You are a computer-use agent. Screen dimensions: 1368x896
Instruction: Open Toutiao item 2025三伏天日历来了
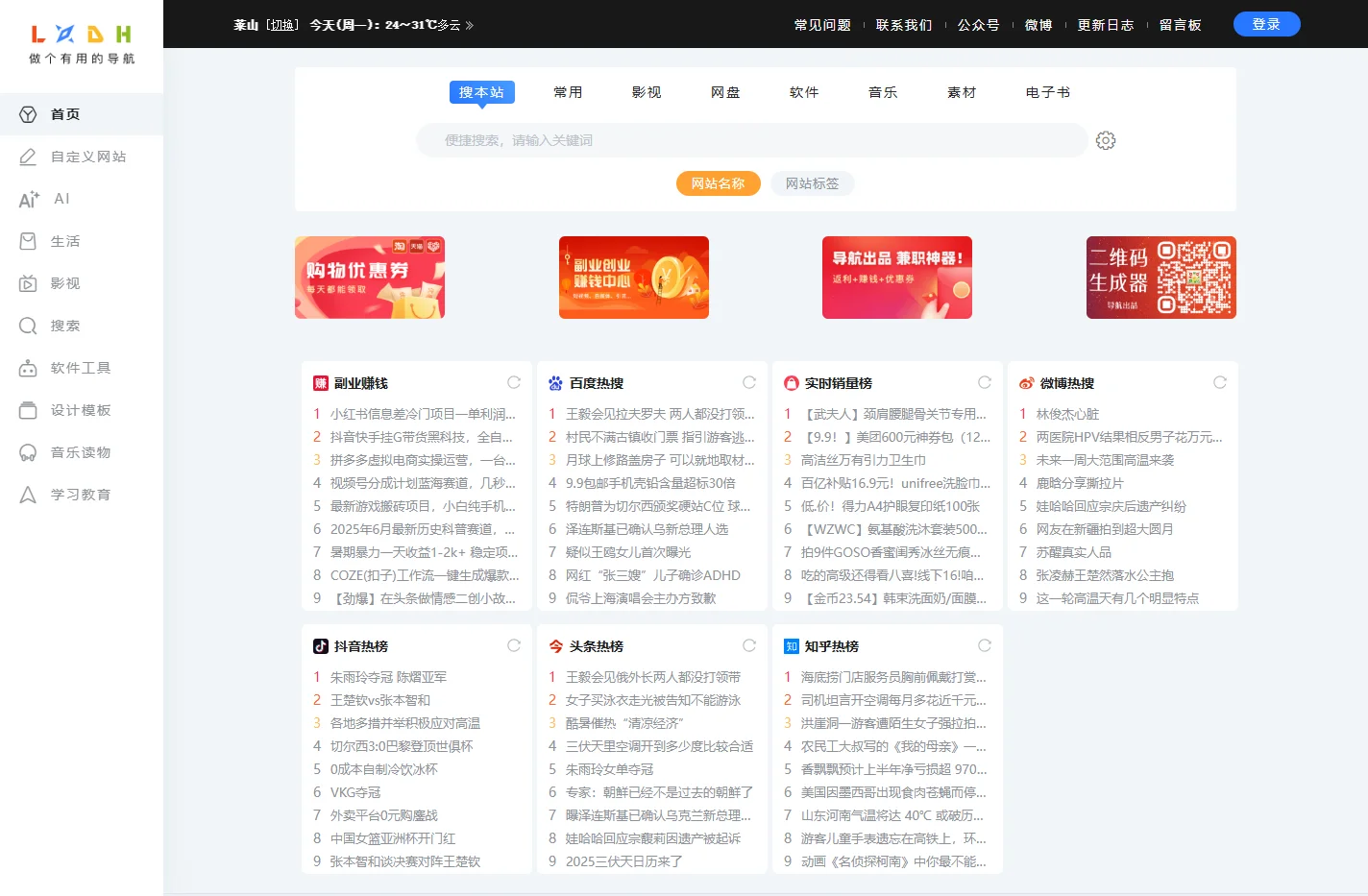click(624, 861)
